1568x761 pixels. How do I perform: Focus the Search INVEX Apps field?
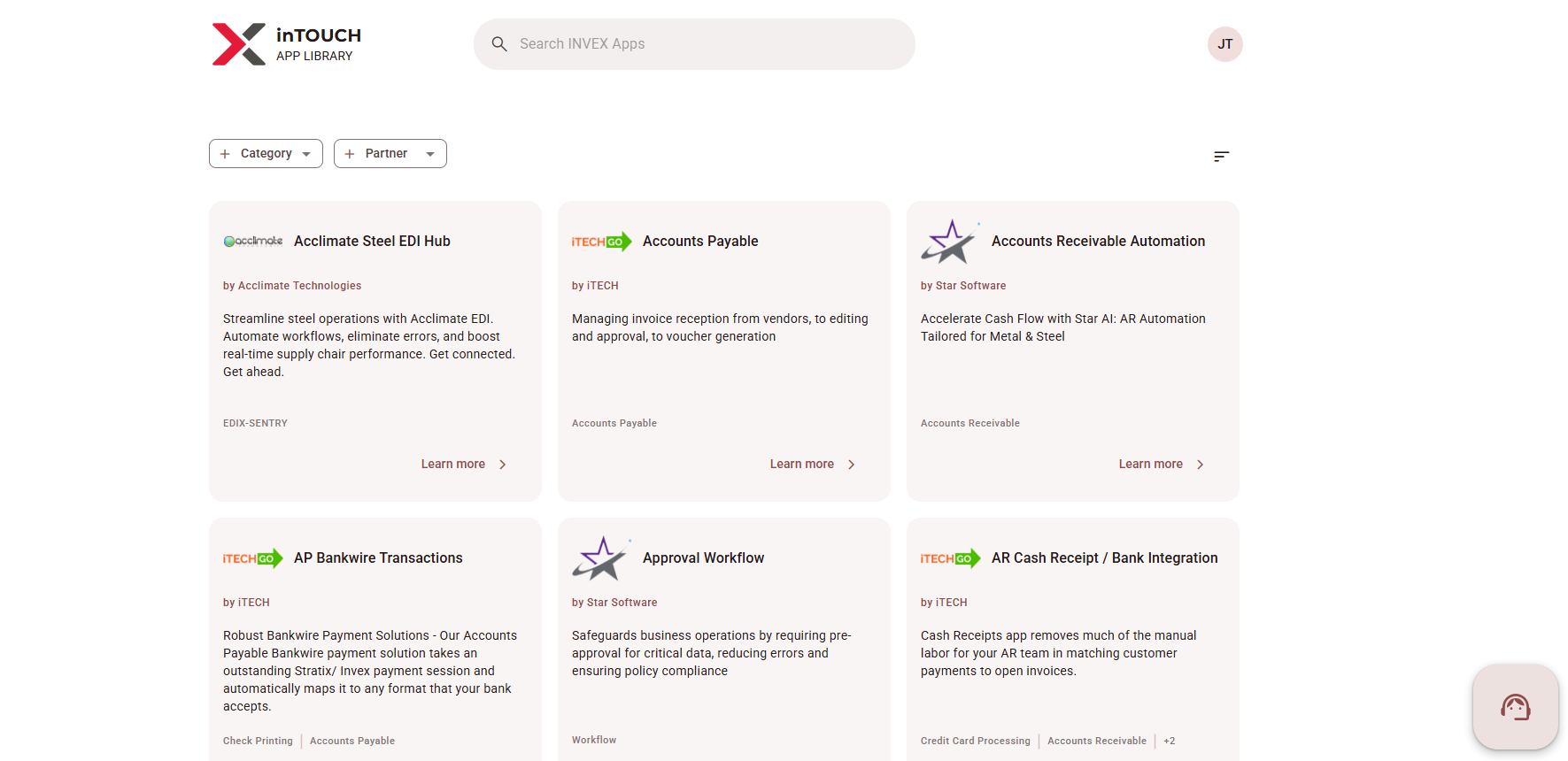click(694, 44)
